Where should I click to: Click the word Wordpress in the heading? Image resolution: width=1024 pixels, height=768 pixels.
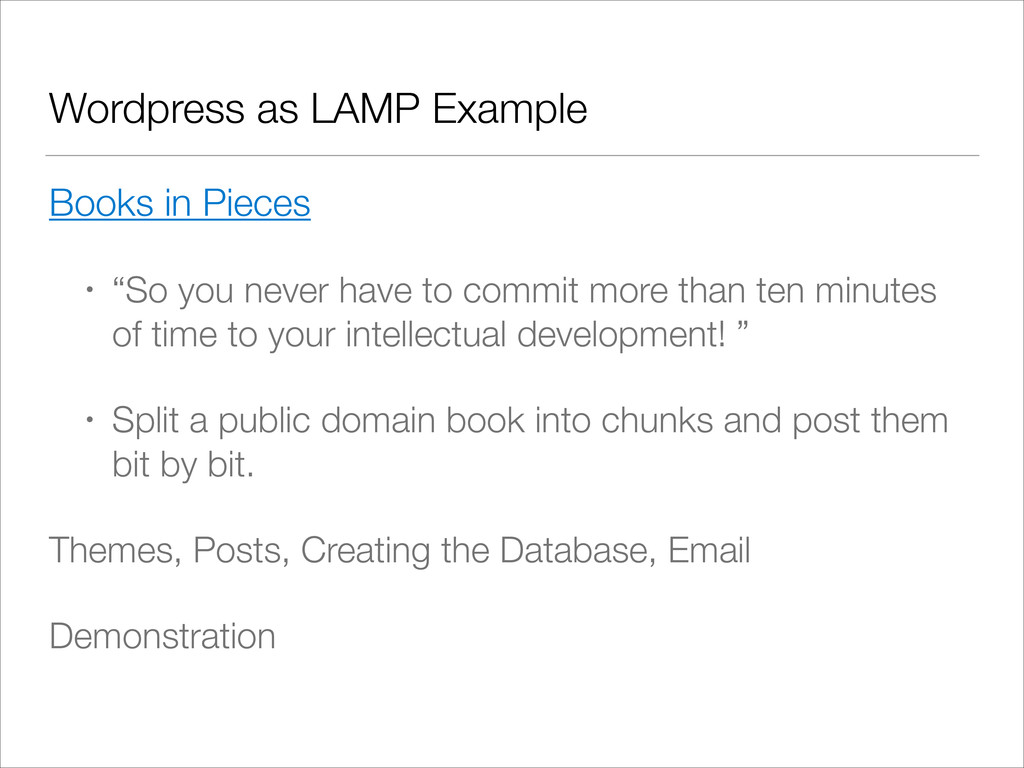(x=146, y=108)
